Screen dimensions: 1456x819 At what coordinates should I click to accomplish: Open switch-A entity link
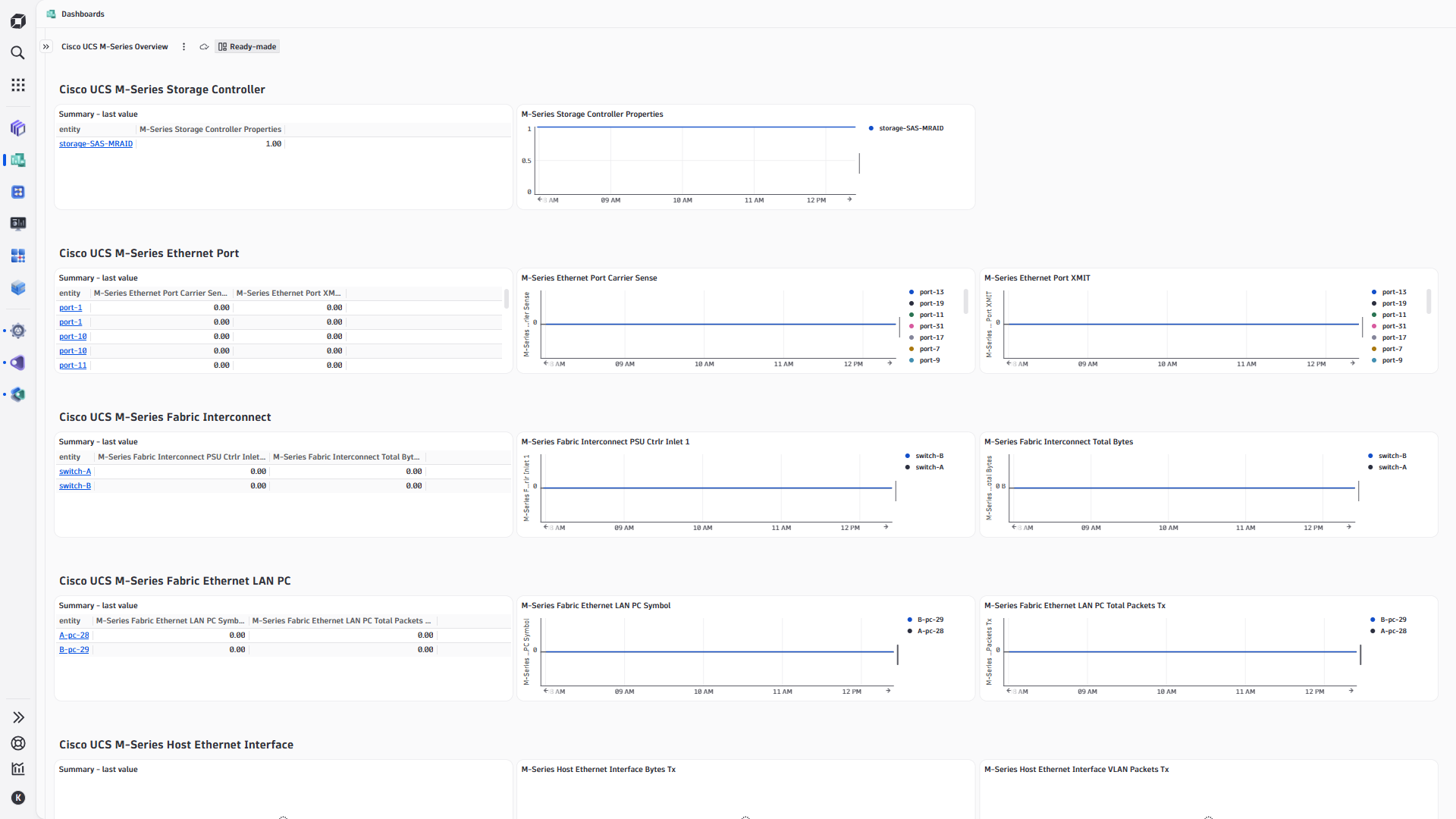(x=75, y=472)
